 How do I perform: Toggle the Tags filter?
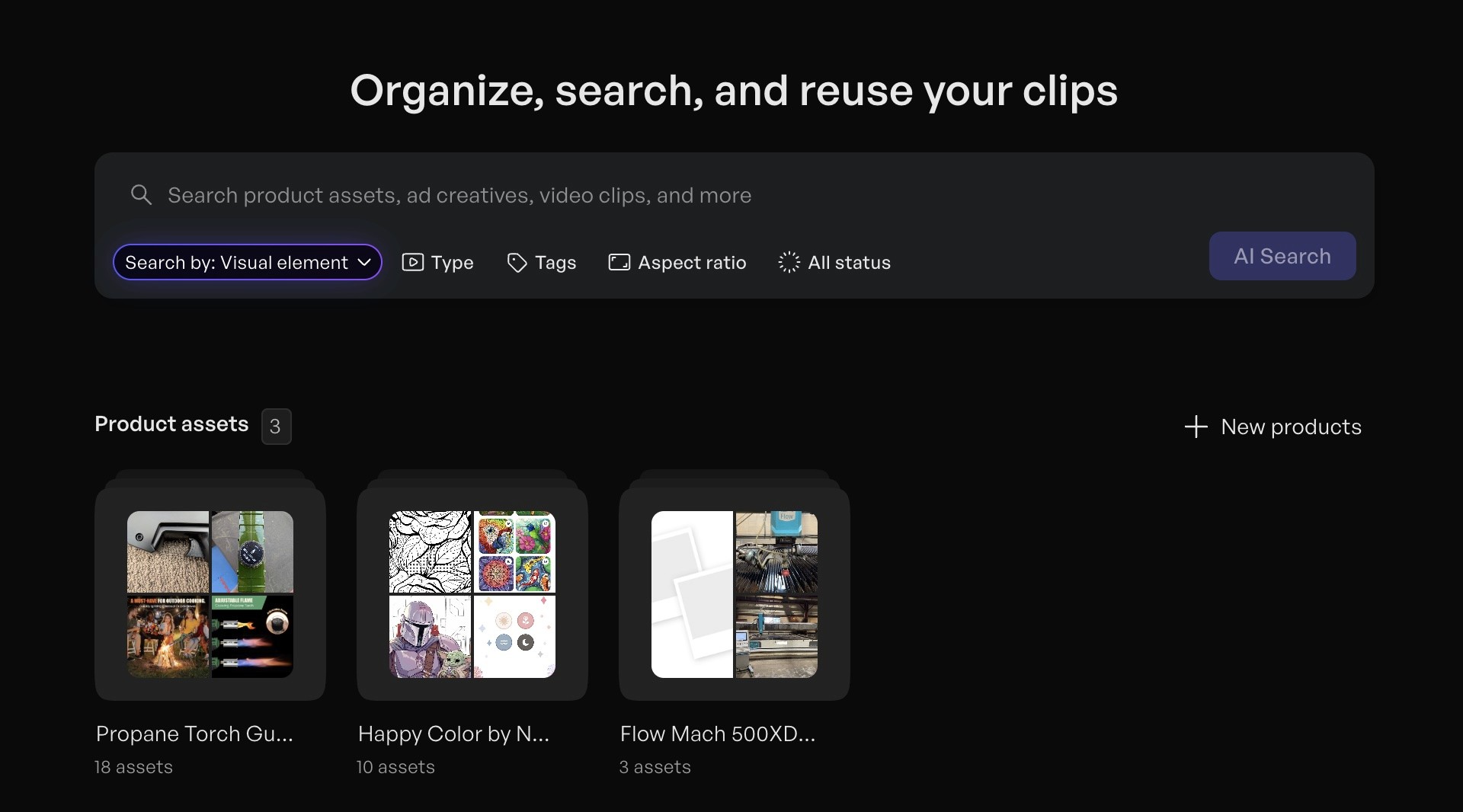click(541, 263)
